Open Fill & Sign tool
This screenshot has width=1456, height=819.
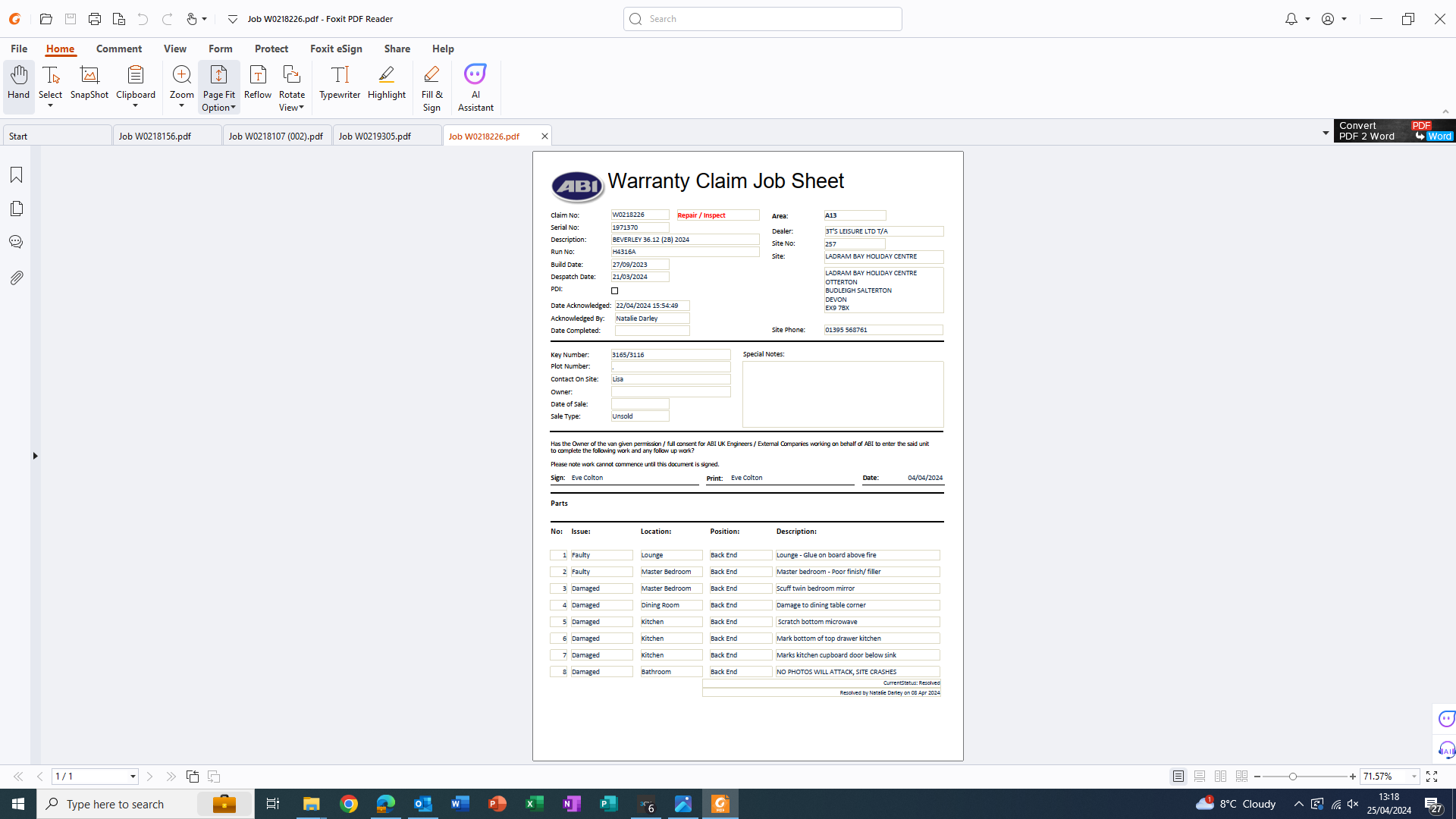[431, 86]
